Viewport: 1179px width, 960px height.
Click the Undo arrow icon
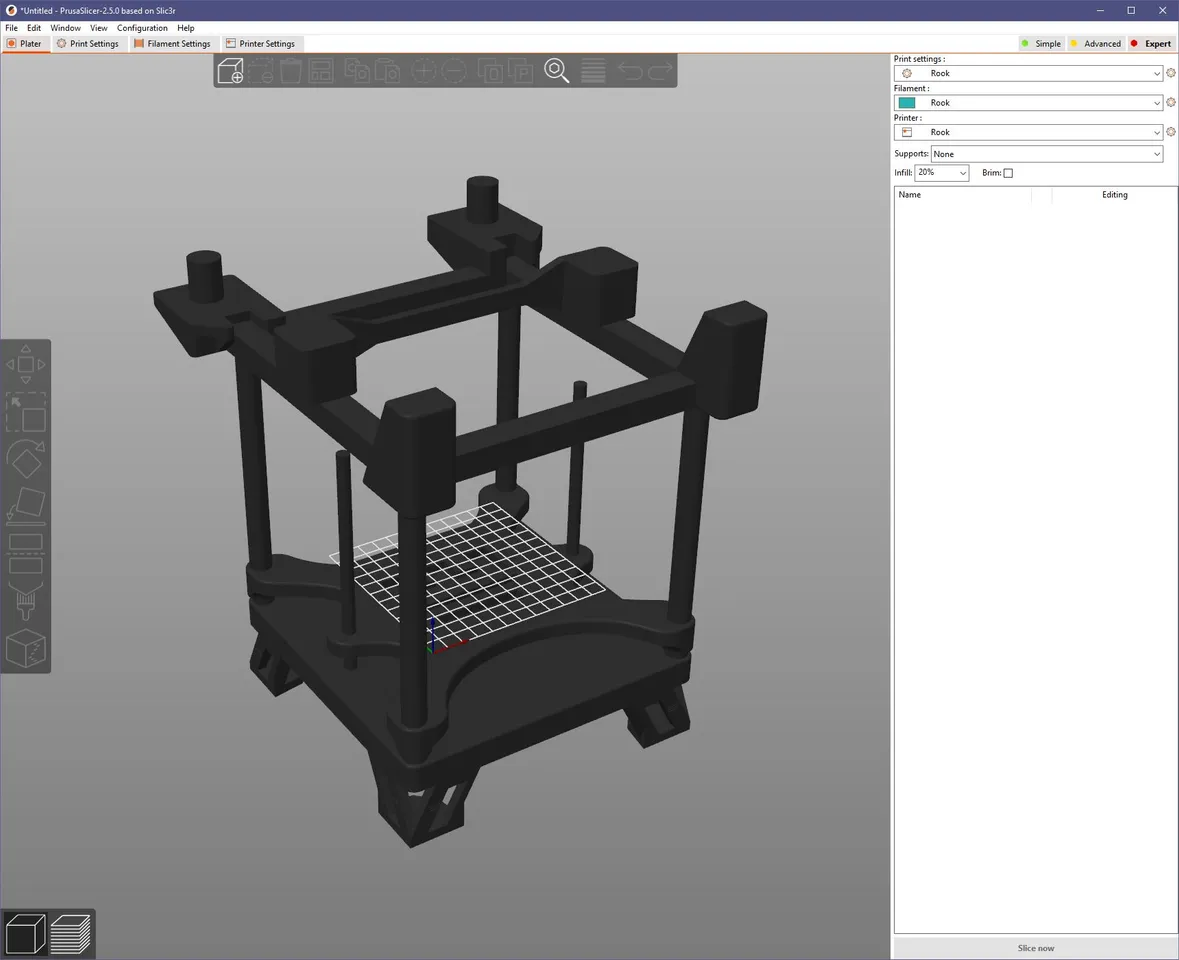click(630, 71)
